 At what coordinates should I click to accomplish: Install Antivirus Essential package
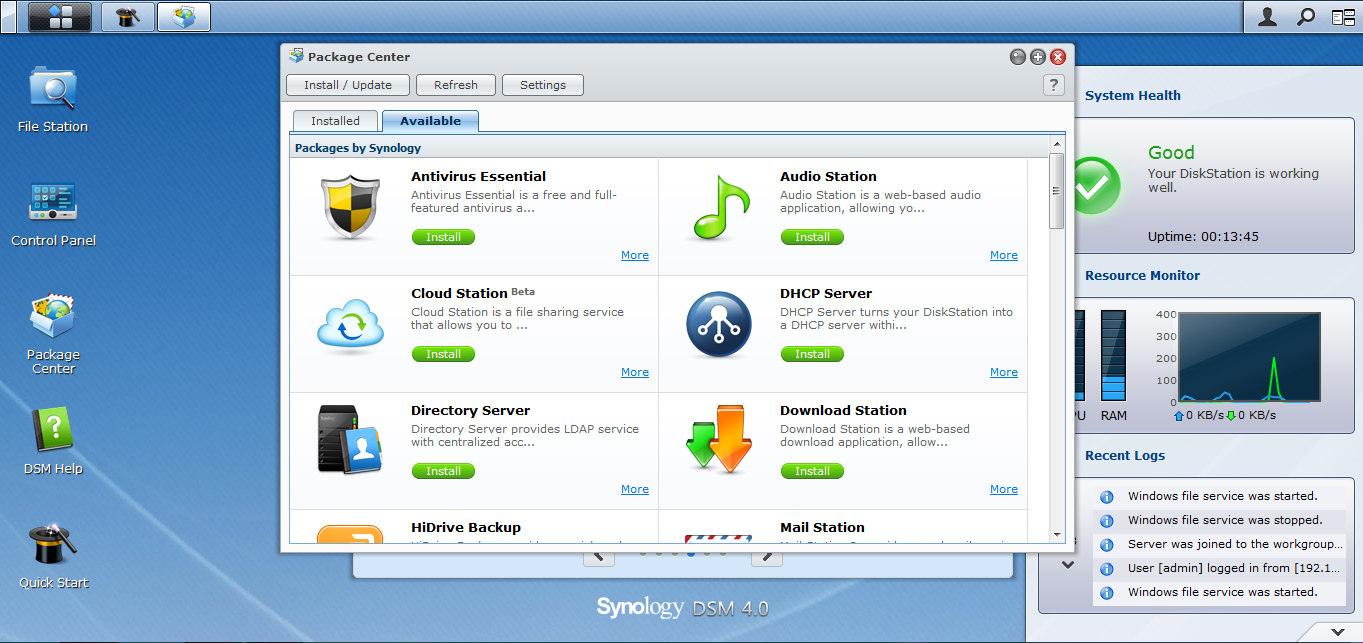443,237
